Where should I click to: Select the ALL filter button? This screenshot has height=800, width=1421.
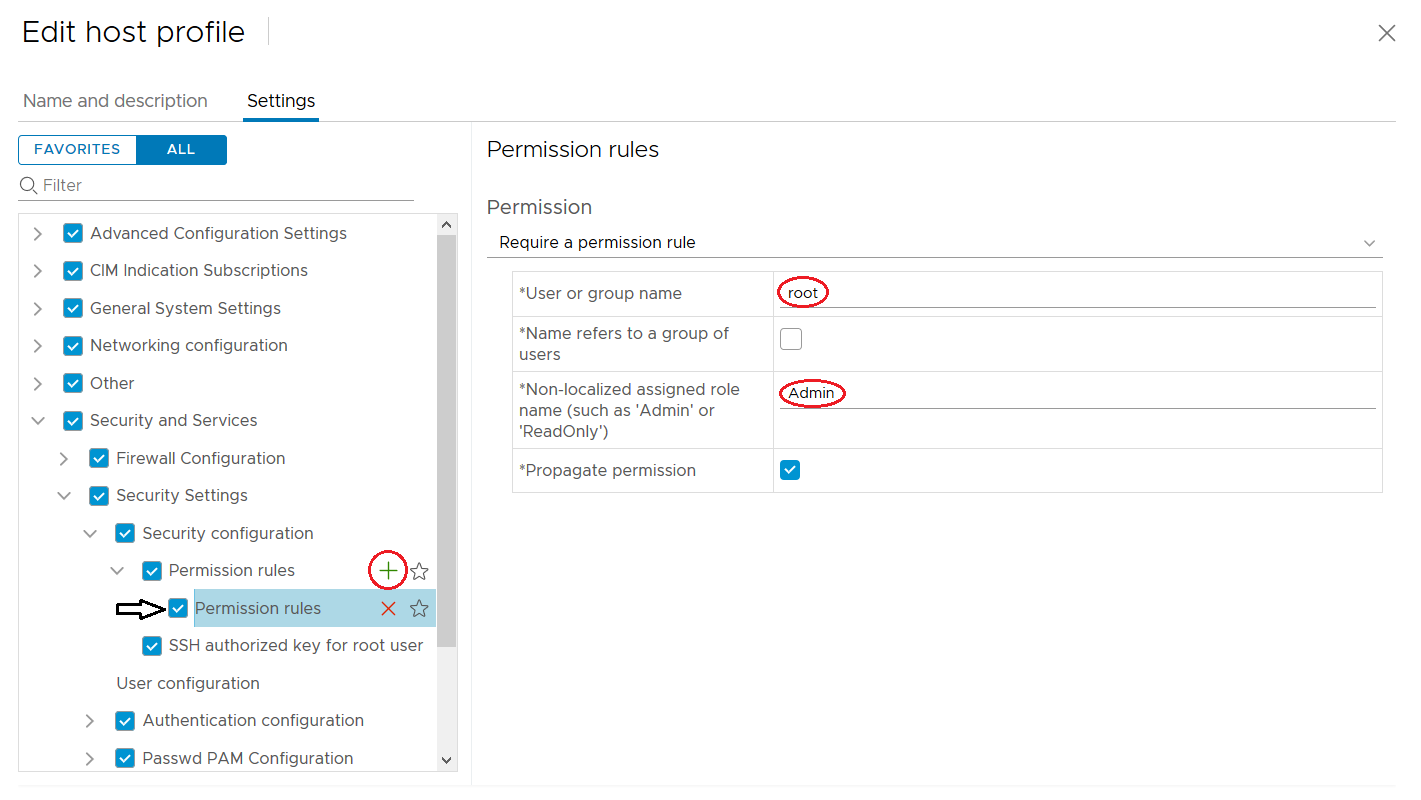click(181, 149)
